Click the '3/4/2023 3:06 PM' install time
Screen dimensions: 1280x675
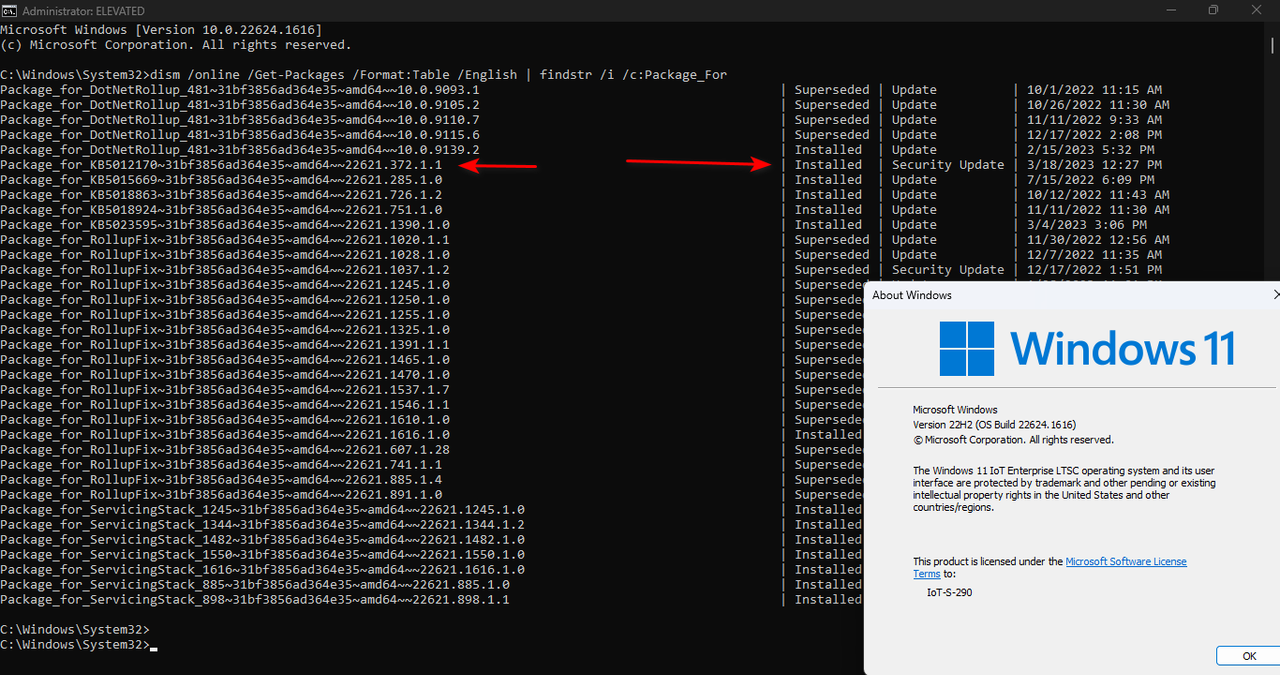[1085, 225]
